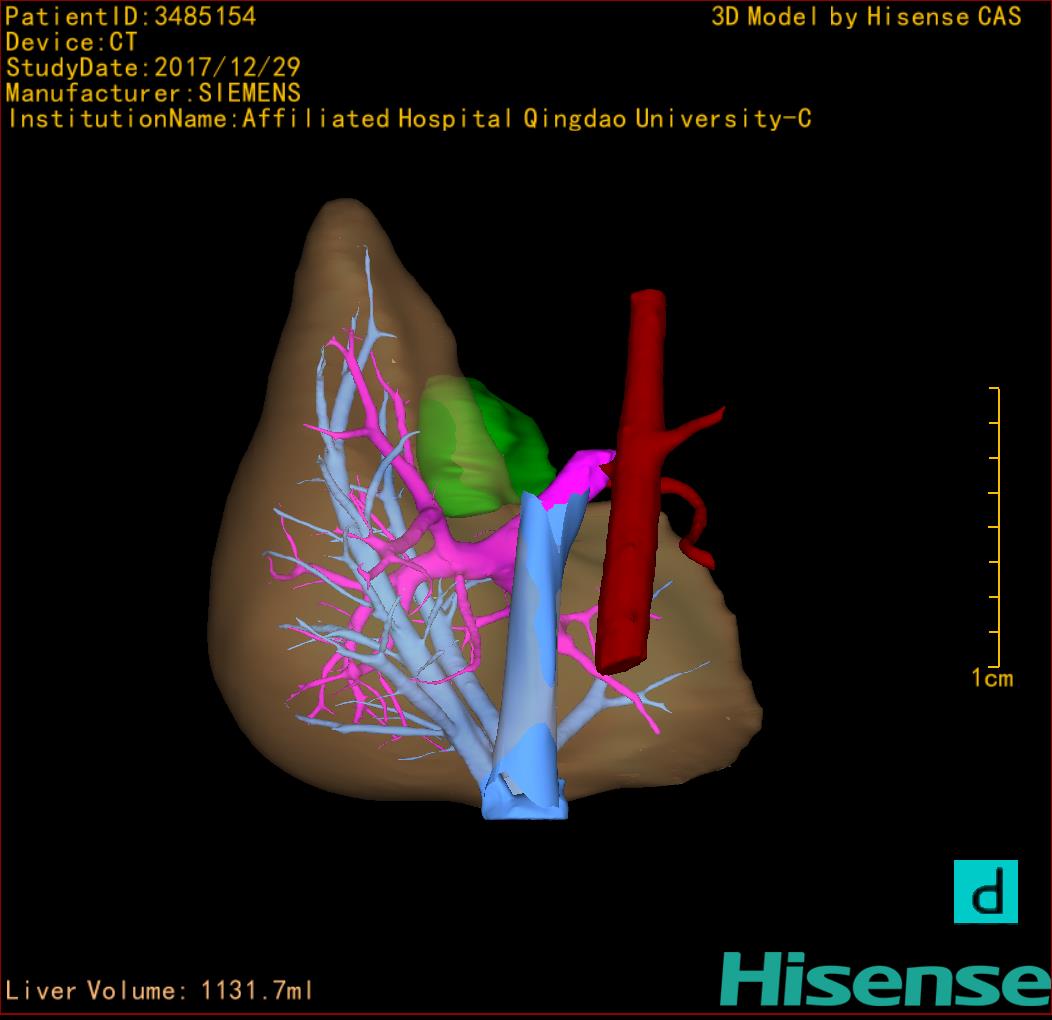The height and width of the screenshot is (1020, 1052).
Task: Click the Device:CT label
Action: 71,42
